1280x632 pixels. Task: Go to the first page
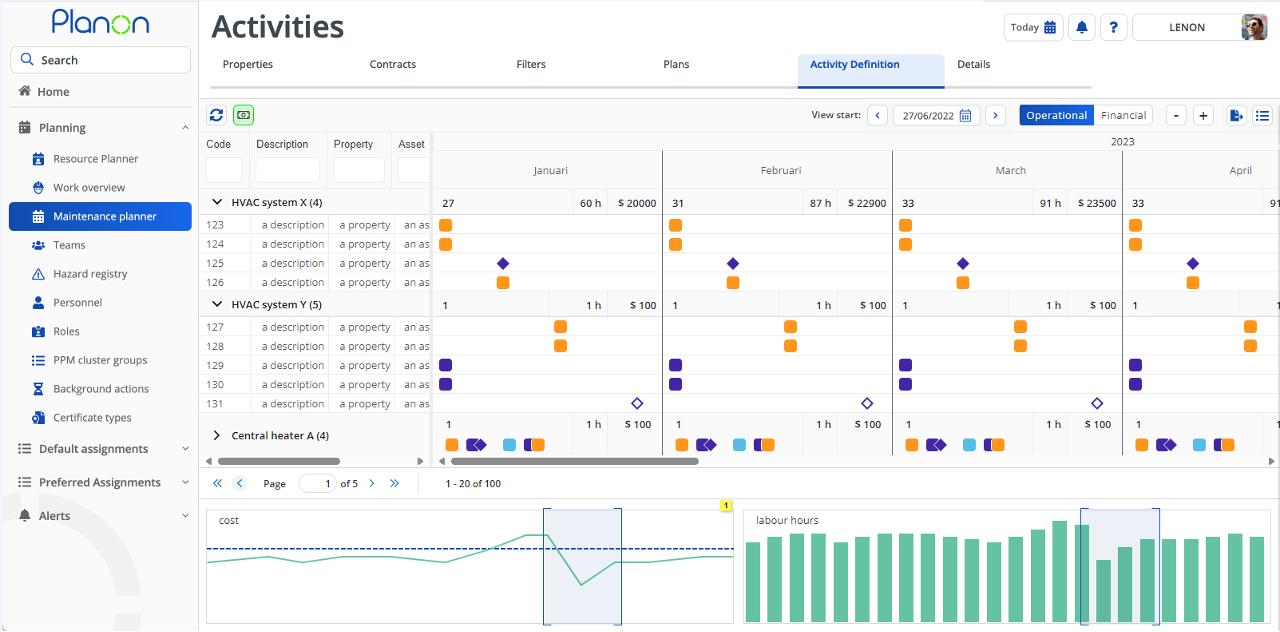[x=217, y=483]
